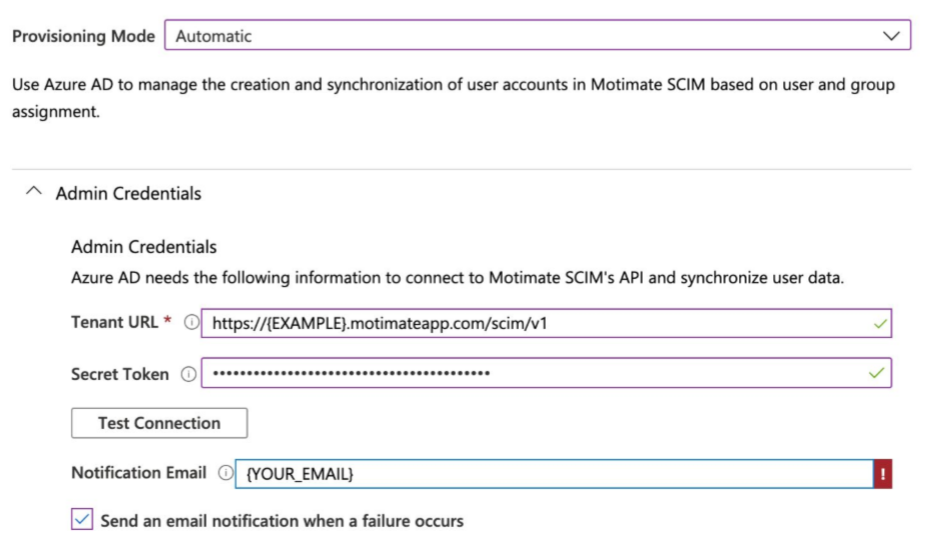937x557 pixels.
Task: Select the Notification Email text field
Action: click(550, 474)
